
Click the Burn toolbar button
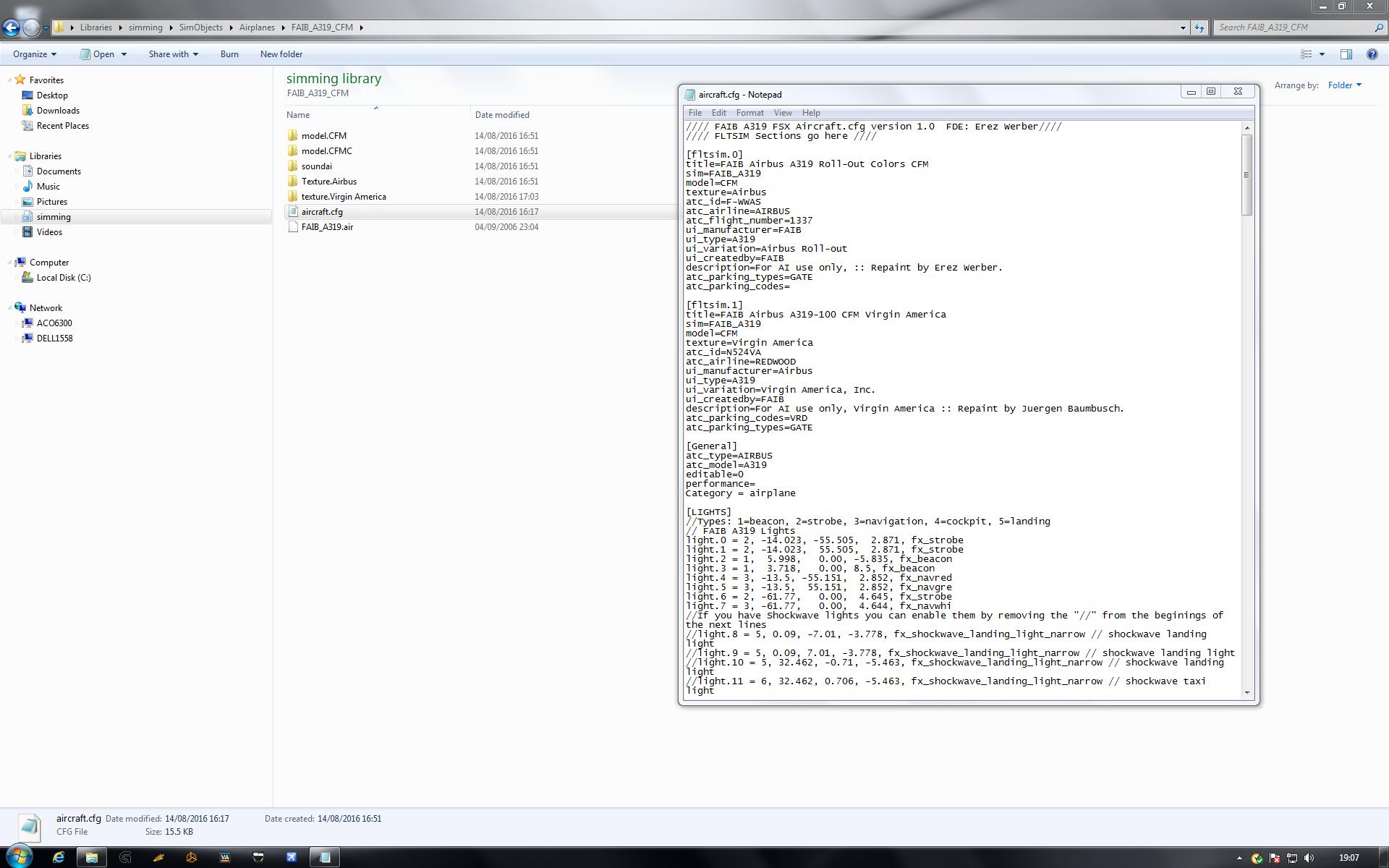229,54
